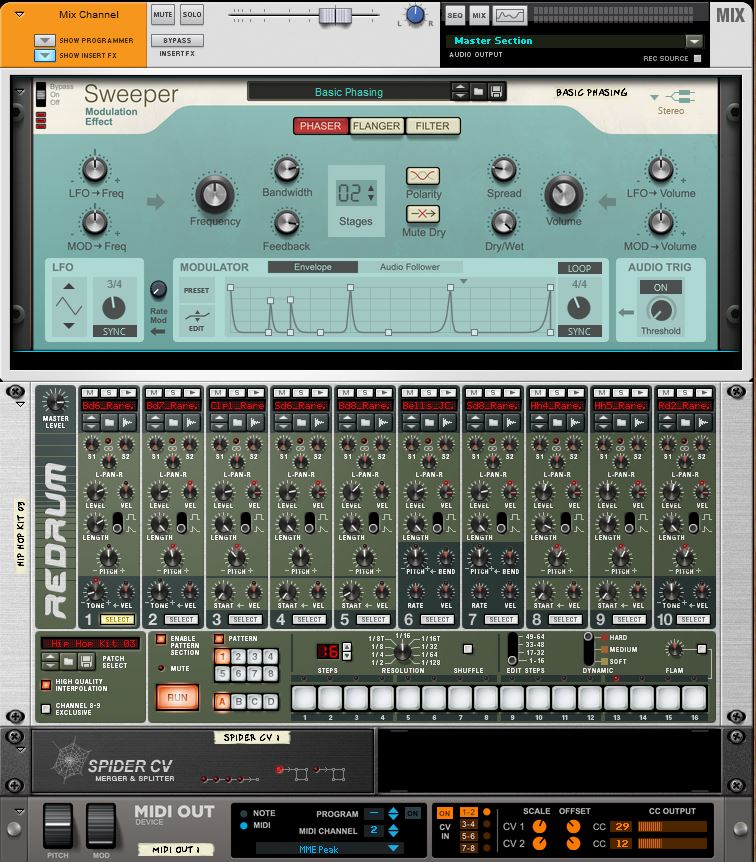Activate Redrum step 9 pad
This screenshot has width=756, height=862.
512,698
